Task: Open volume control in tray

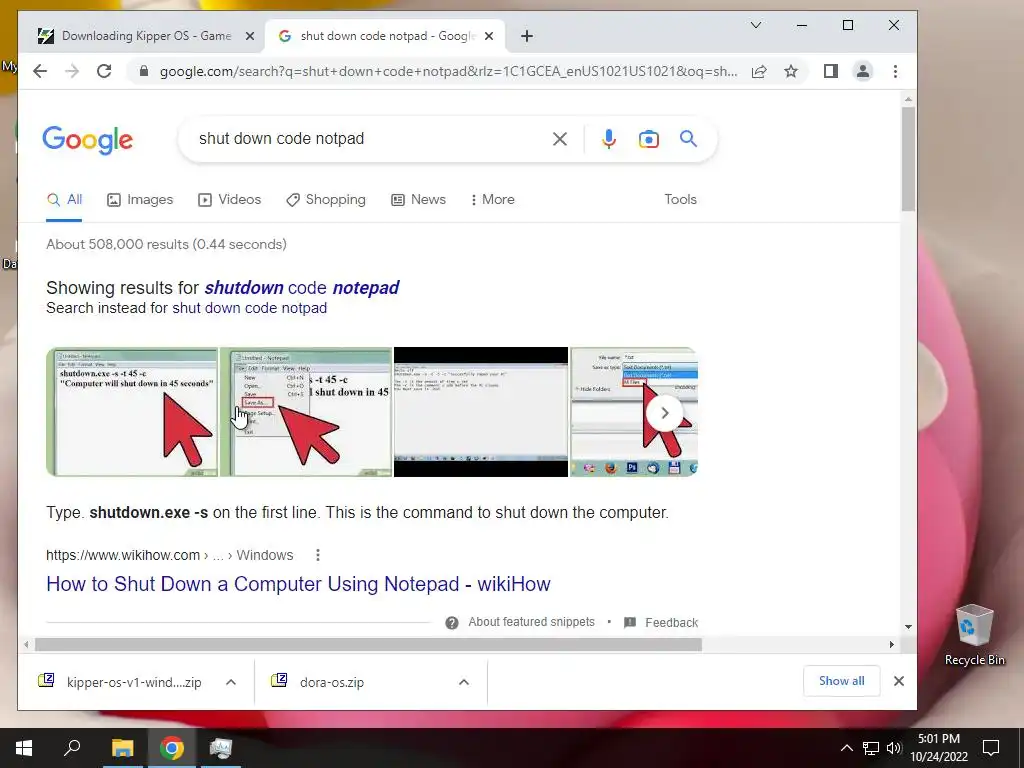Action: pos(894,748)
